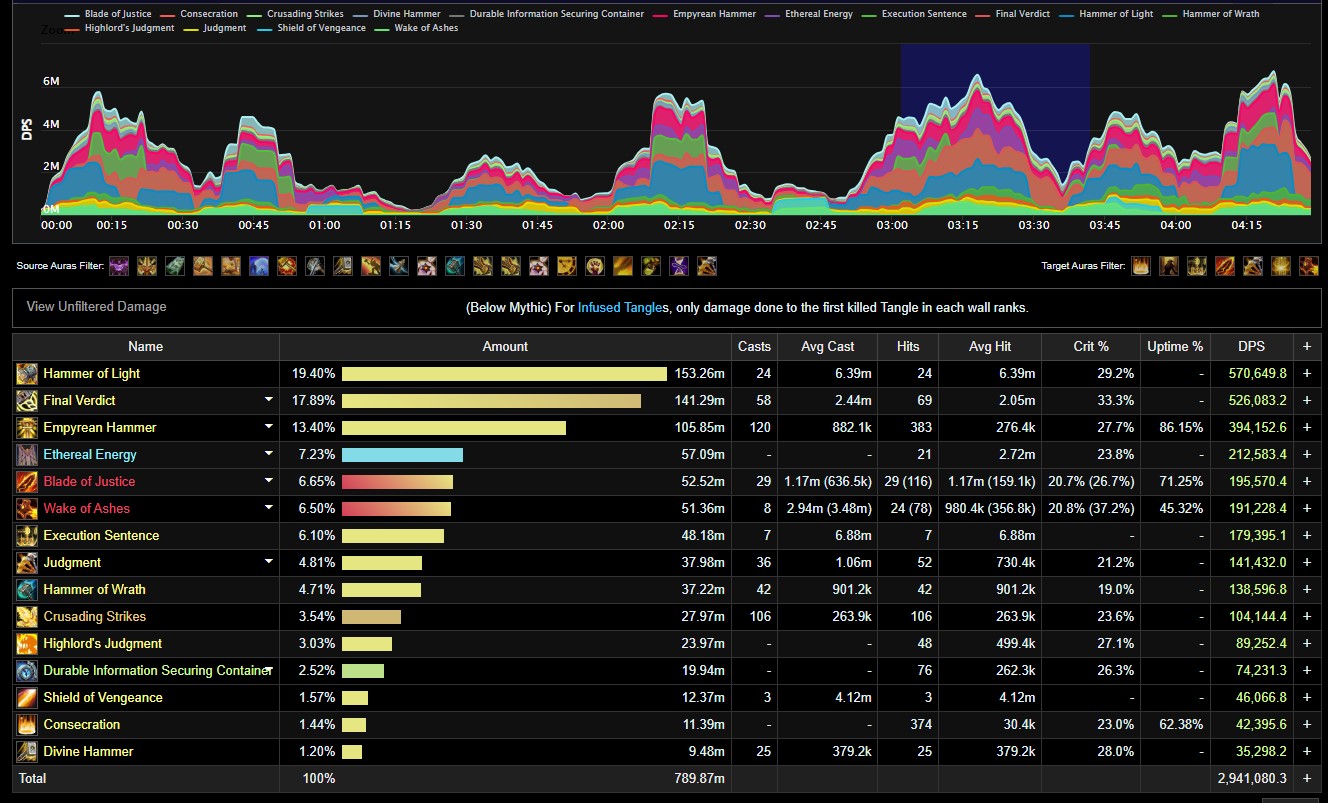
Task: Toggle Hammer of Light series in chart legend
Action: pos(1105,14)
